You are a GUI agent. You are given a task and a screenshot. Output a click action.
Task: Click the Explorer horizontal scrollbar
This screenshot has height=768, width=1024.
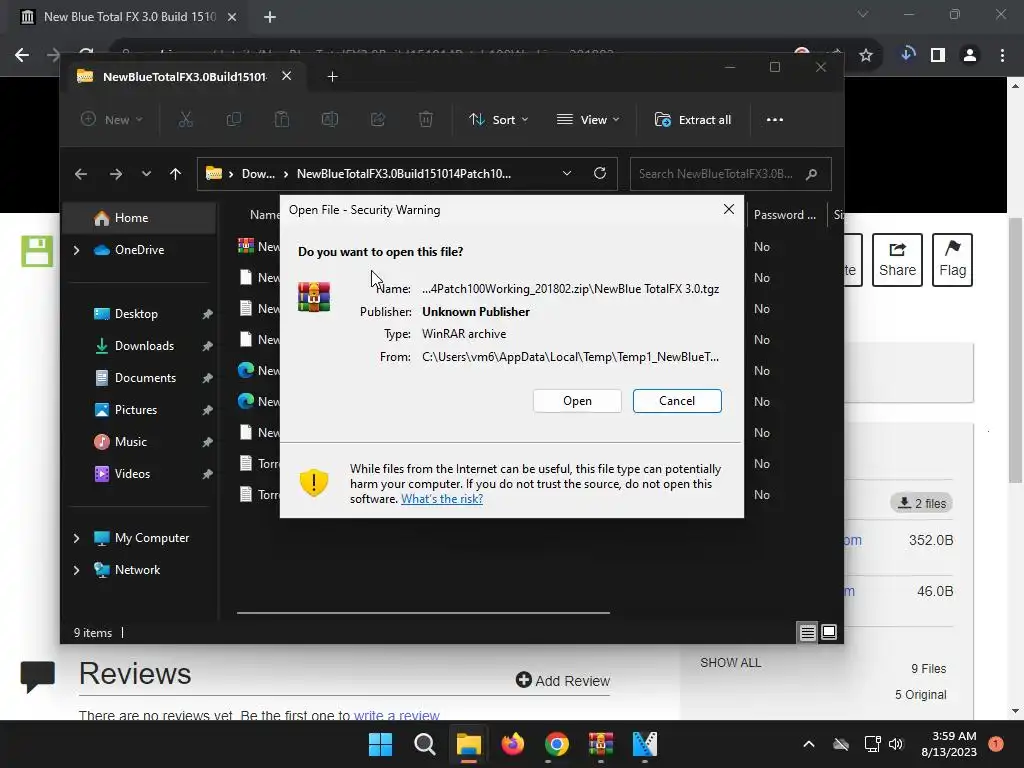pyautogui.click(x=423, y=613)
